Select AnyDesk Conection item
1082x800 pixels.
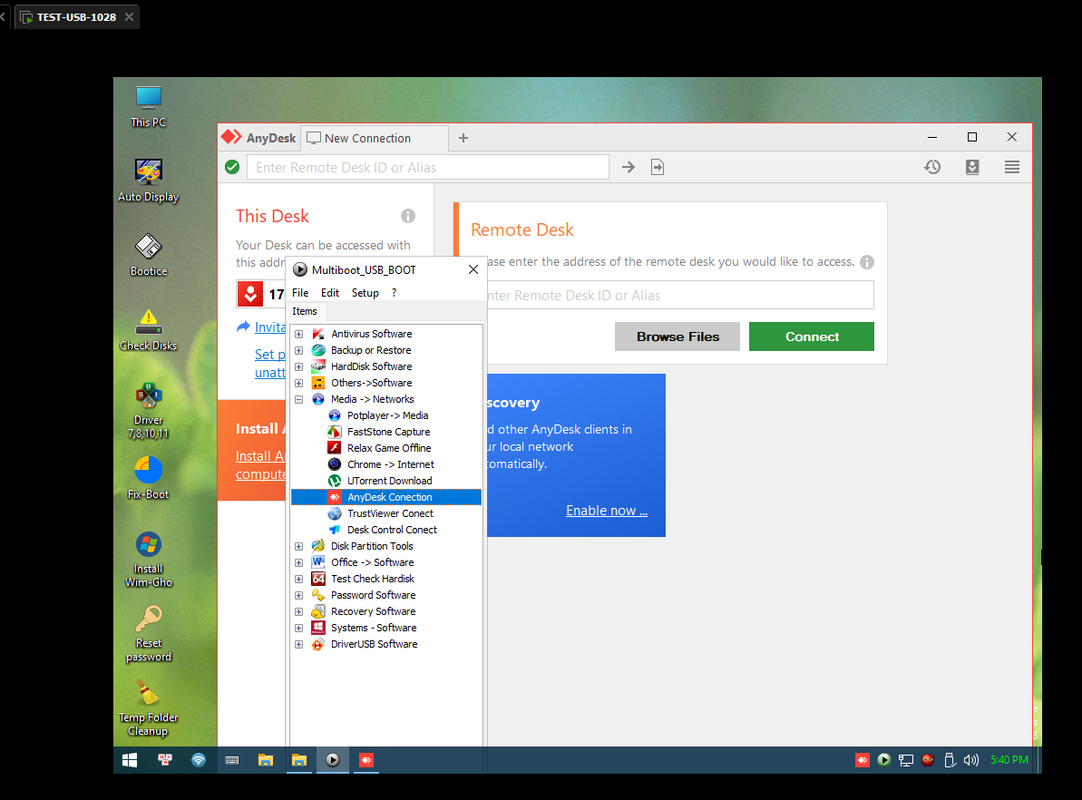pos(386,497)
